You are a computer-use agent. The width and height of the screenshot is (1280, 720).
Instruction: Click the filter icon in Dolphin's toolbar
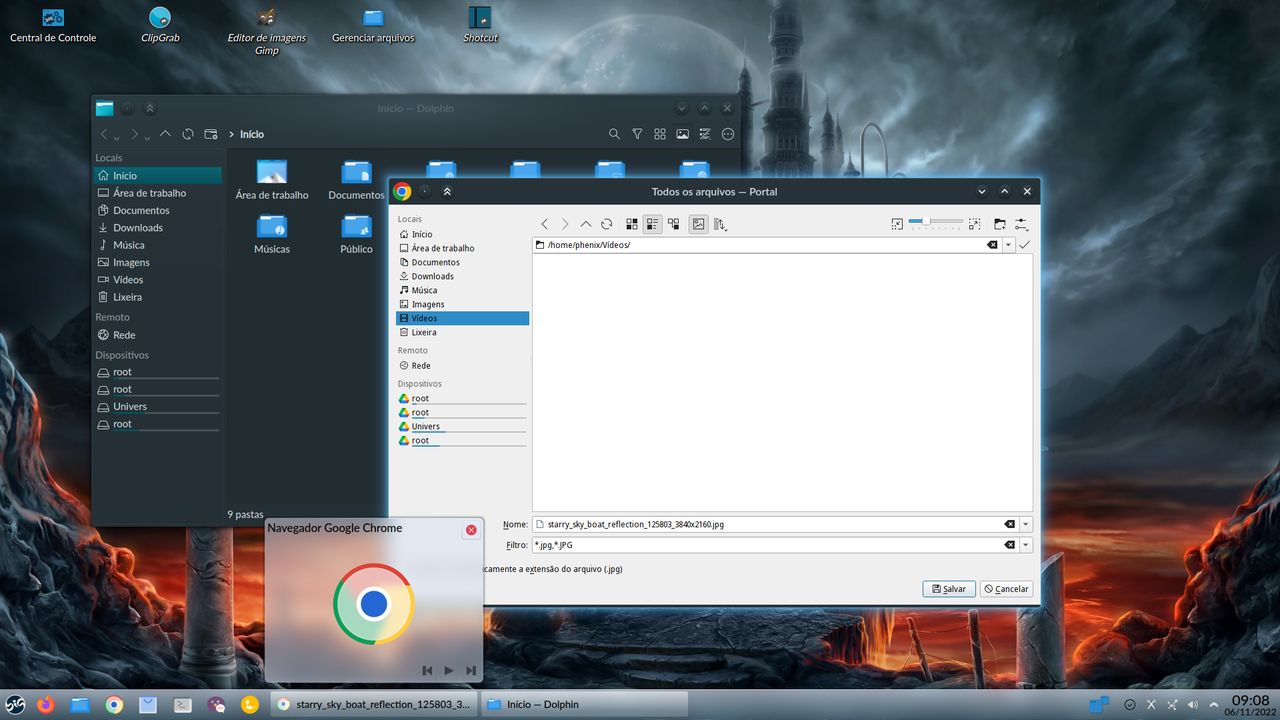(x=637, y=134)
